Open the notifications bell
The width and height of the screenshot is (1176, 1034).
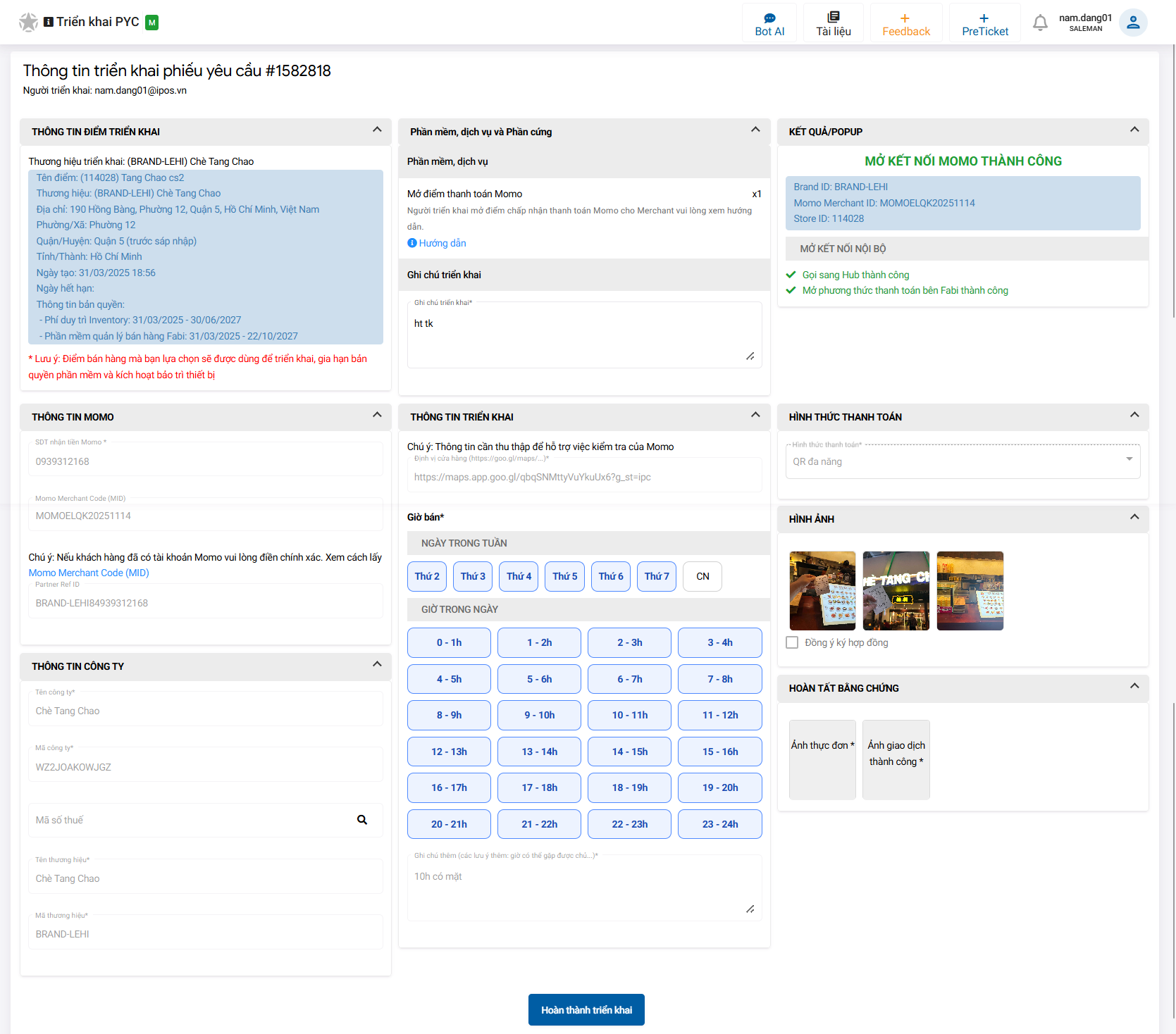pos(1040,23)
